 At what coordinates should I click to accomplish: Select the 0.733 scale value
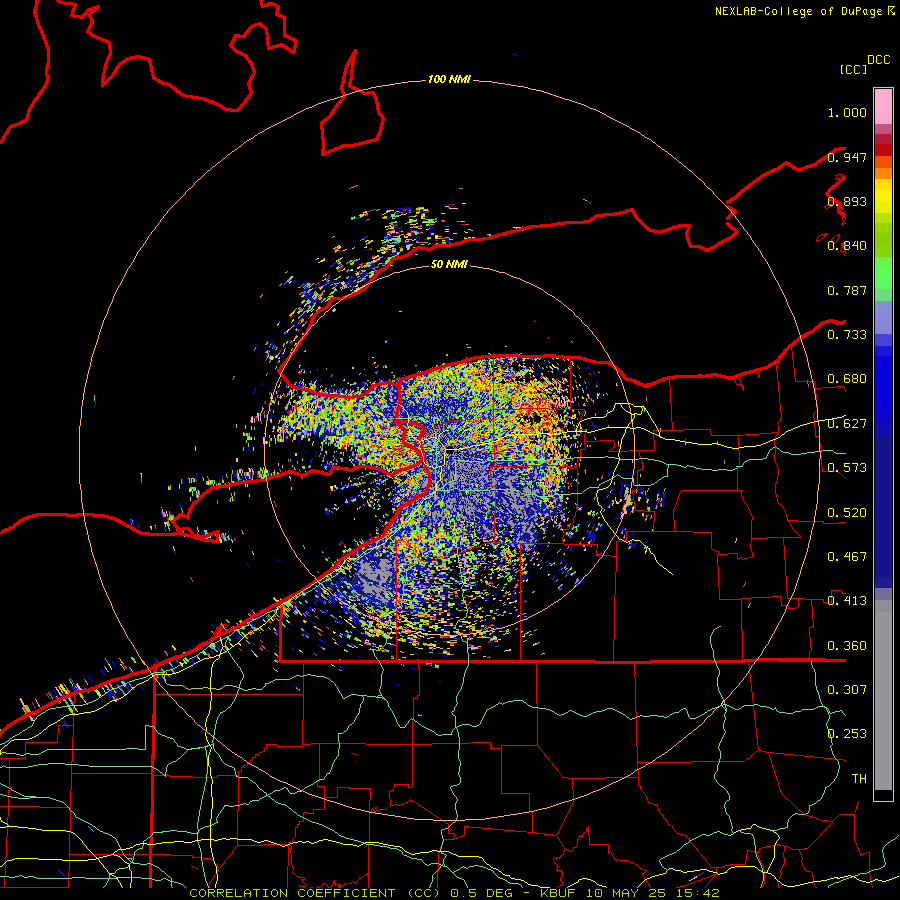click(x=847, y=335)
